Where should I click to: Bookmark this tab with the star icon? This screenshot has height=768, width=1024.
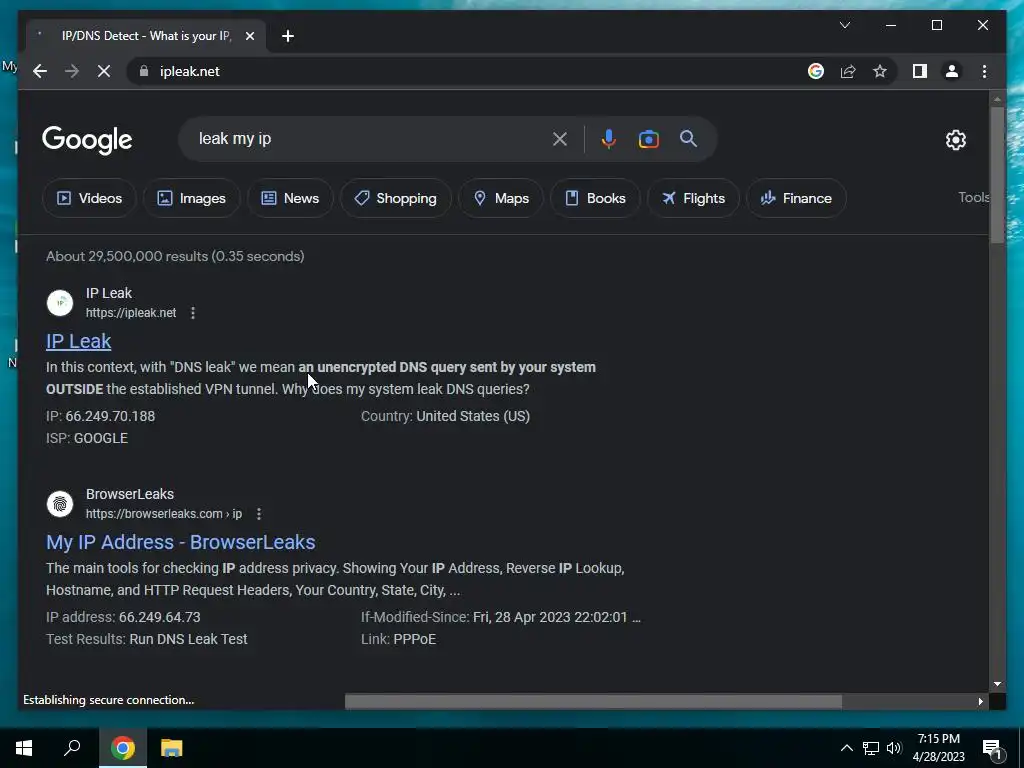(880, 71)
